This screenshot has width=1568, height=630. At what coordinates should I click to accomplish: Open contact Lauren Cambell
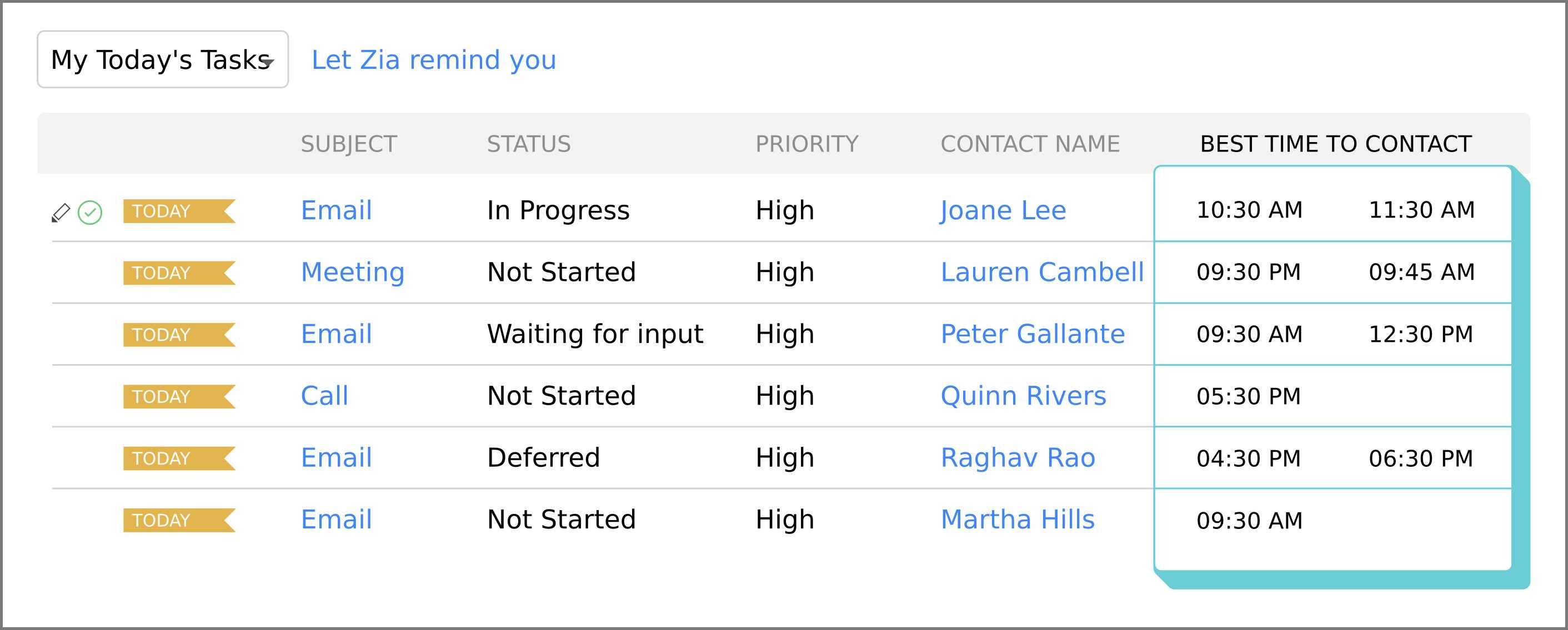(1042, 273)
